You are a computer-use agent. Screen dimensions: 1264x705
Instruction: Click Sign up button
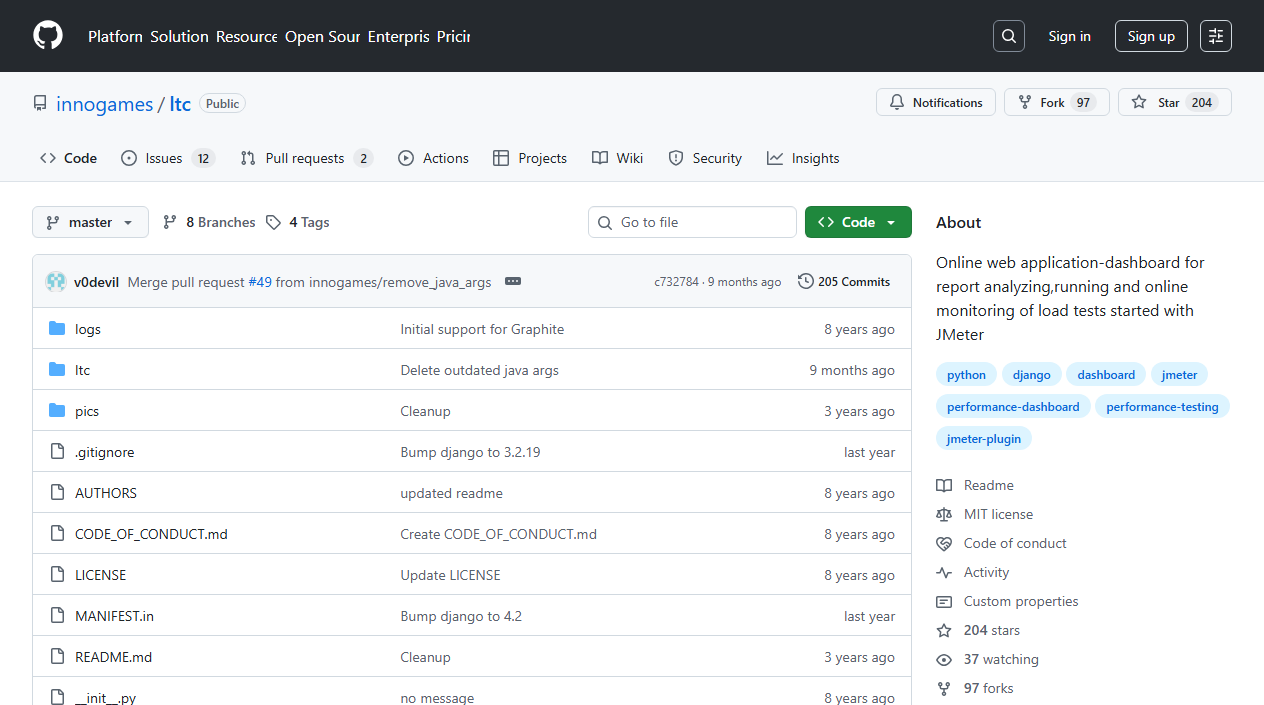(1151, 36)
